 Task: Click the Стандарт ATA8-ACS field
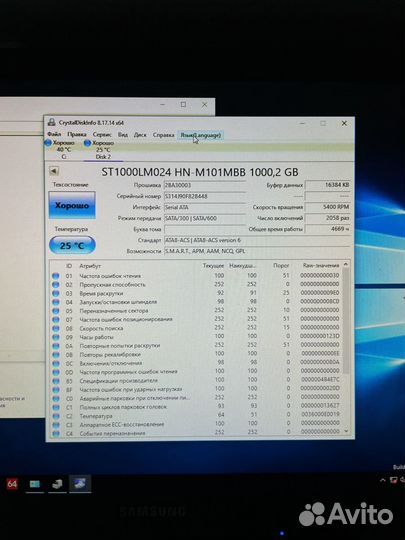257,240
